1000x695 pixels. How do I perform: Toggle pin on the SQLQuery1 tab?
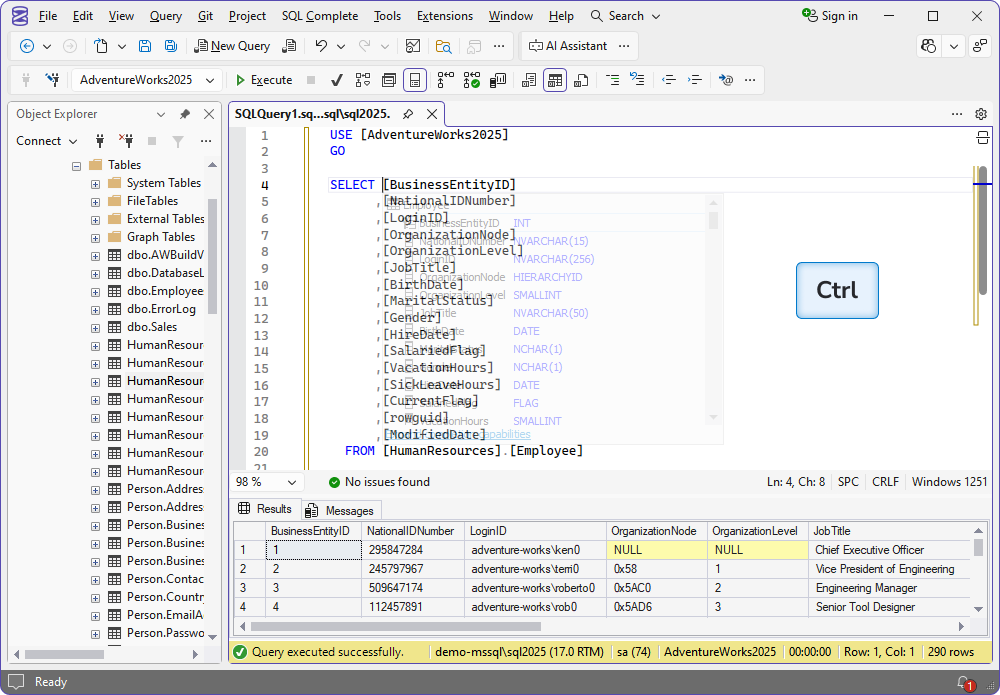[x=408, y=114]
